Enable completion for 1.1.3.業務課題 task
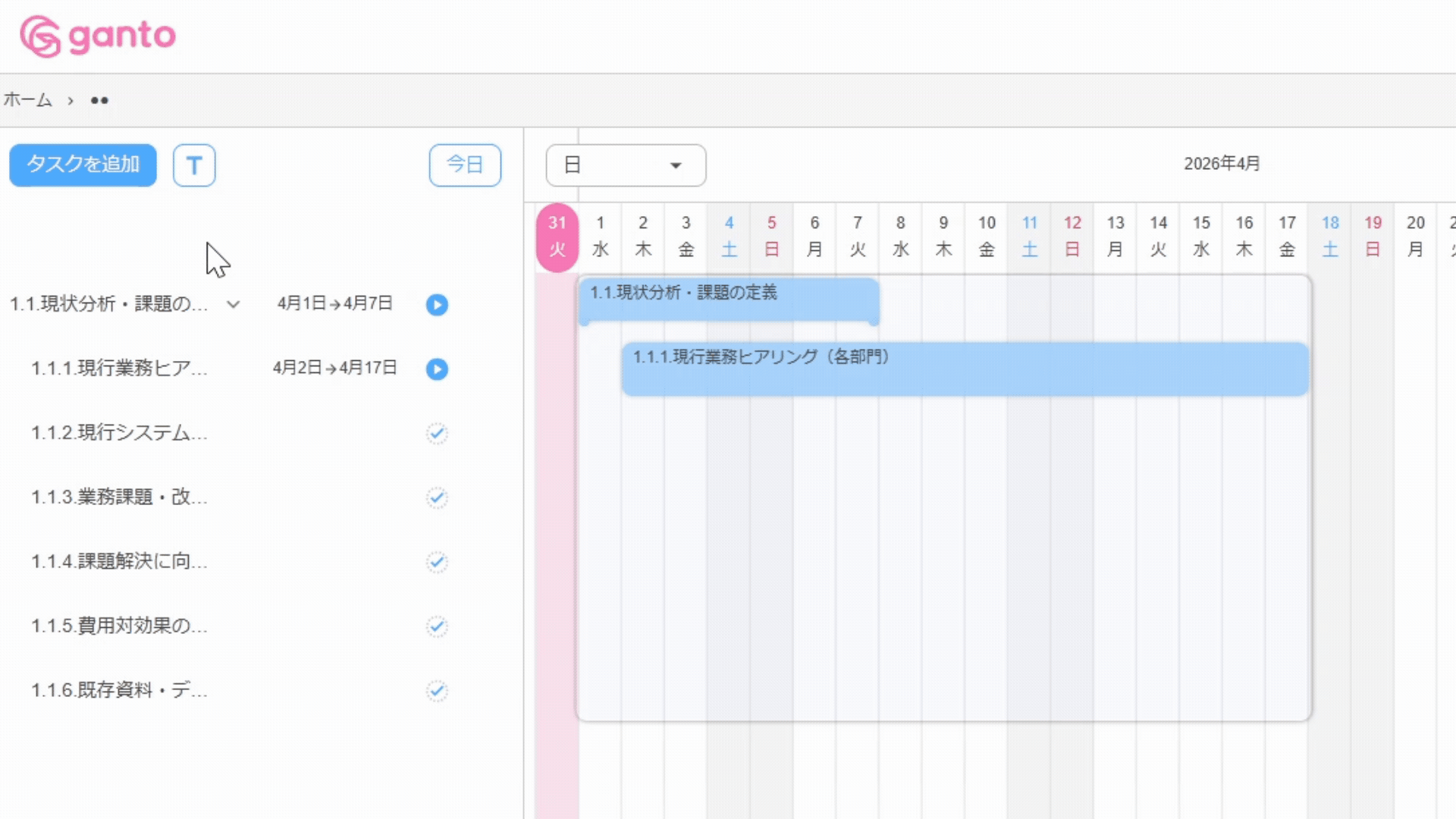The image size is (1456, 819). [436, 497]
